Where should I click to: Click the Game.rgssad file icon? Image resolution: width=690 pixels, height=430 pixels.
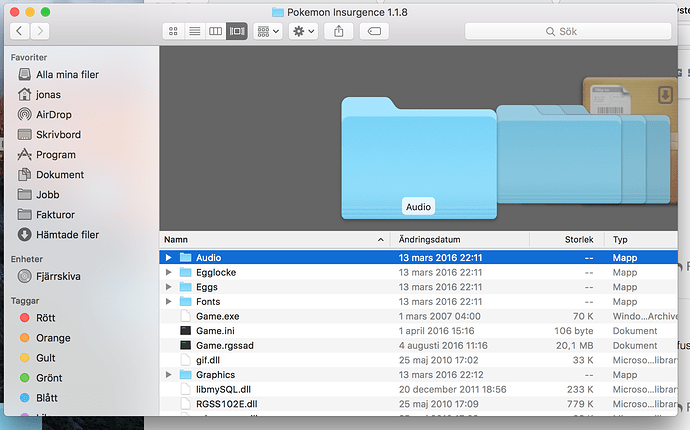[x=186, y=345]
